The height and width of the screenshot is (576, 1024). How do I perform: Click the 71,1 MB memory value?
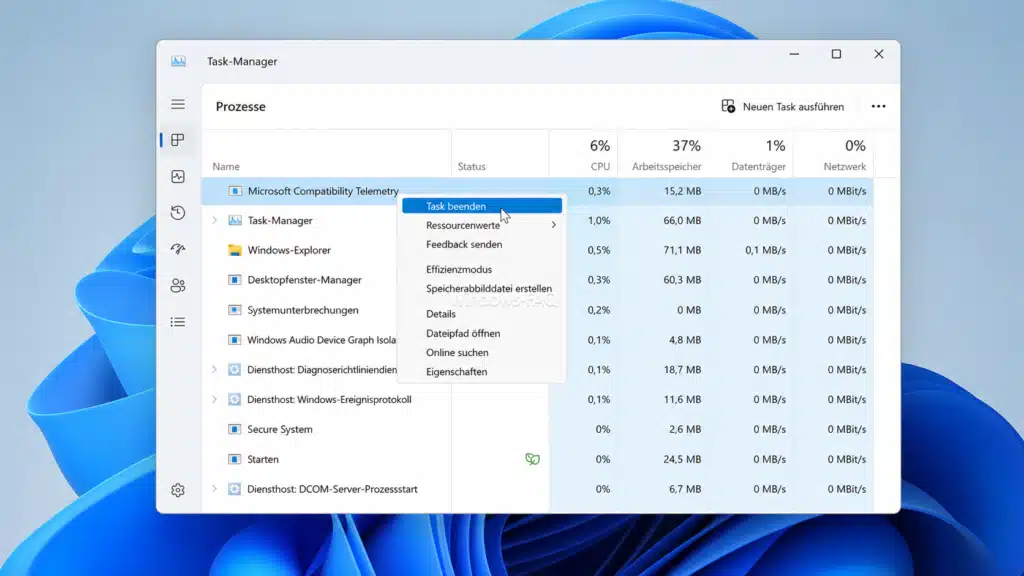pyautogui.click(x=682, y=250)
